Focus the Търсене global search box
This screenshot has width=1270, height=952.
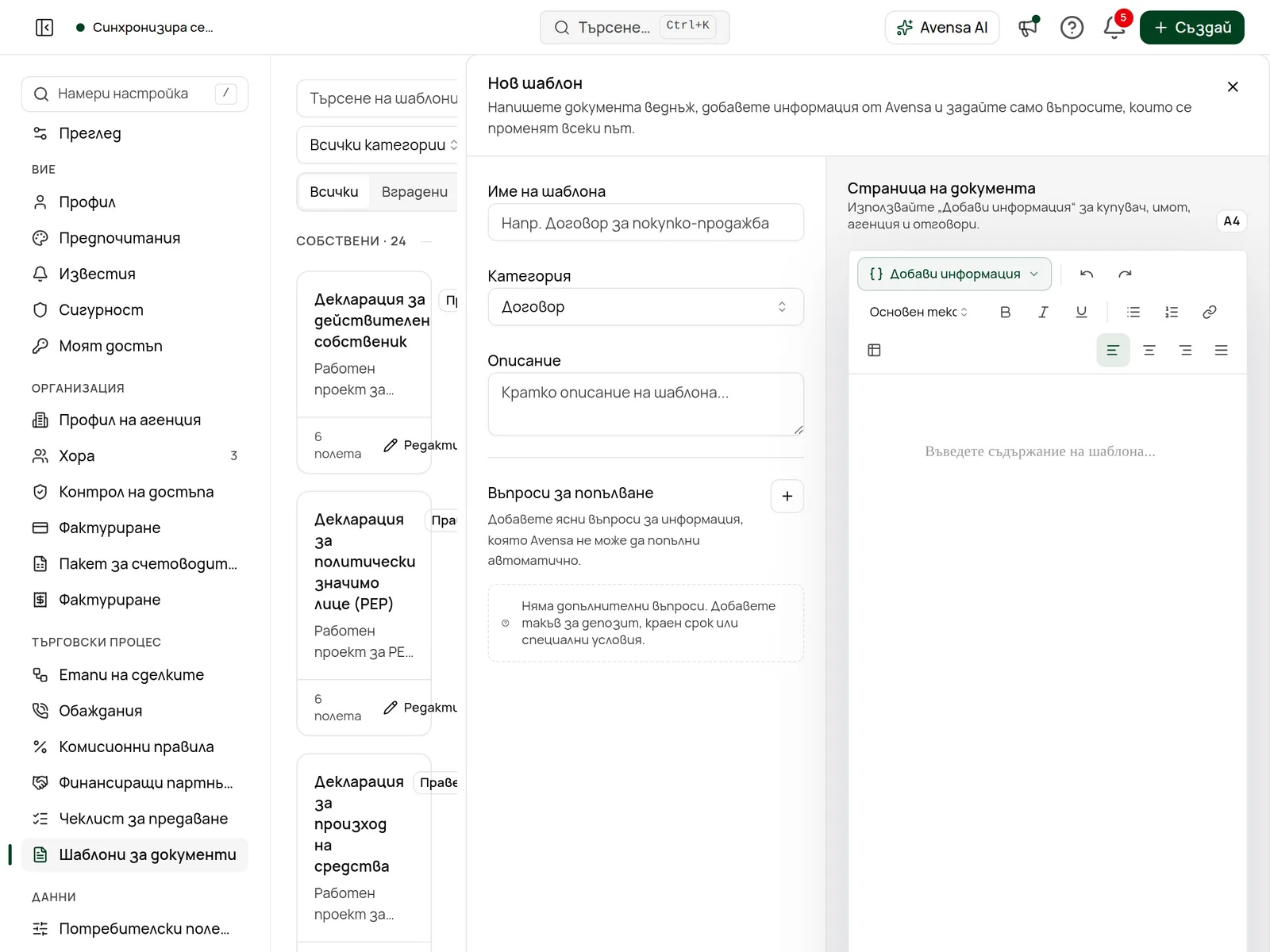[635, 28]
